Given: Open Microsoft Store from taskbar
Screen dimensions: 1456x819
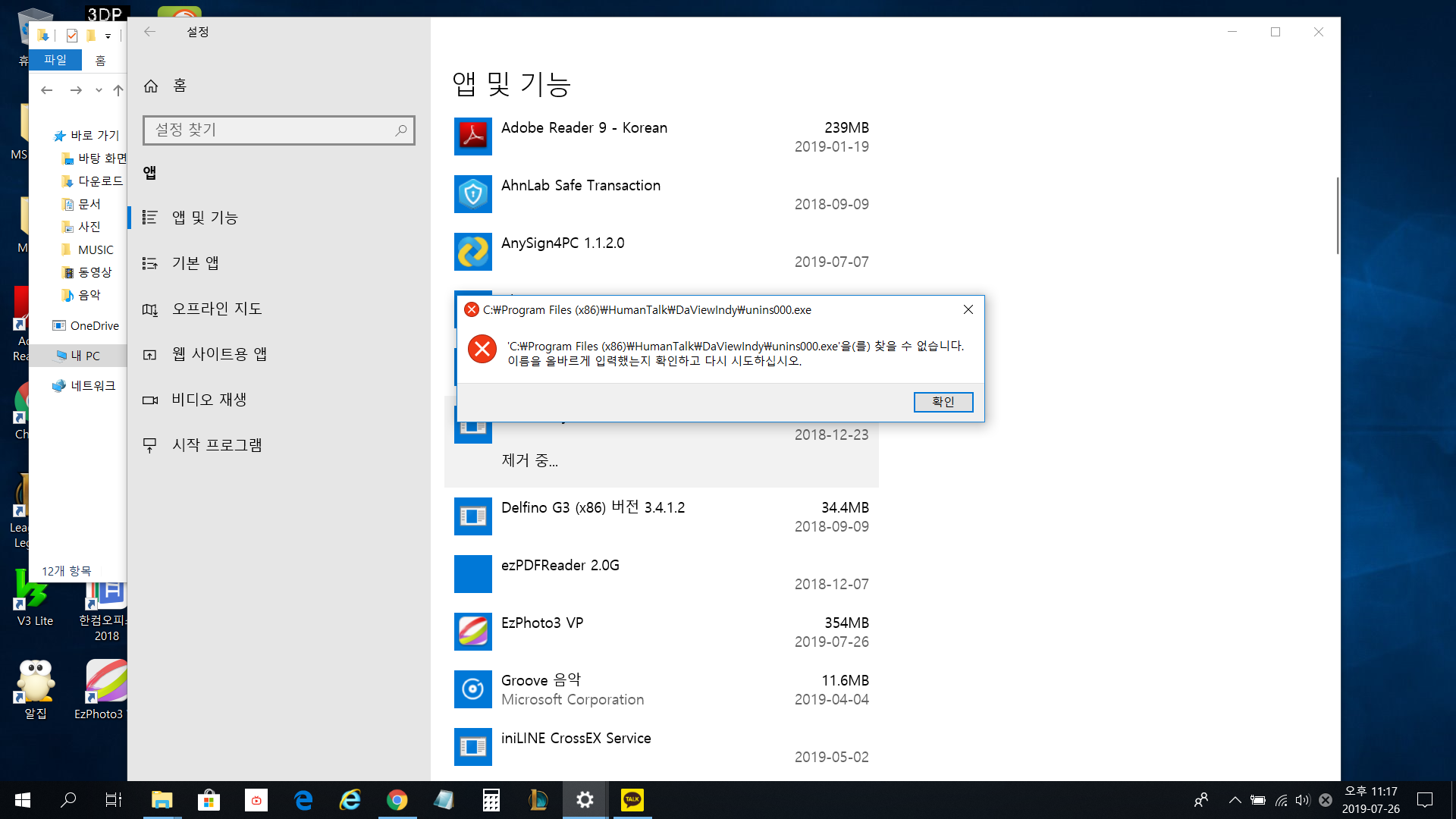Looking at the screenshot, I should (x=209, y=800).
